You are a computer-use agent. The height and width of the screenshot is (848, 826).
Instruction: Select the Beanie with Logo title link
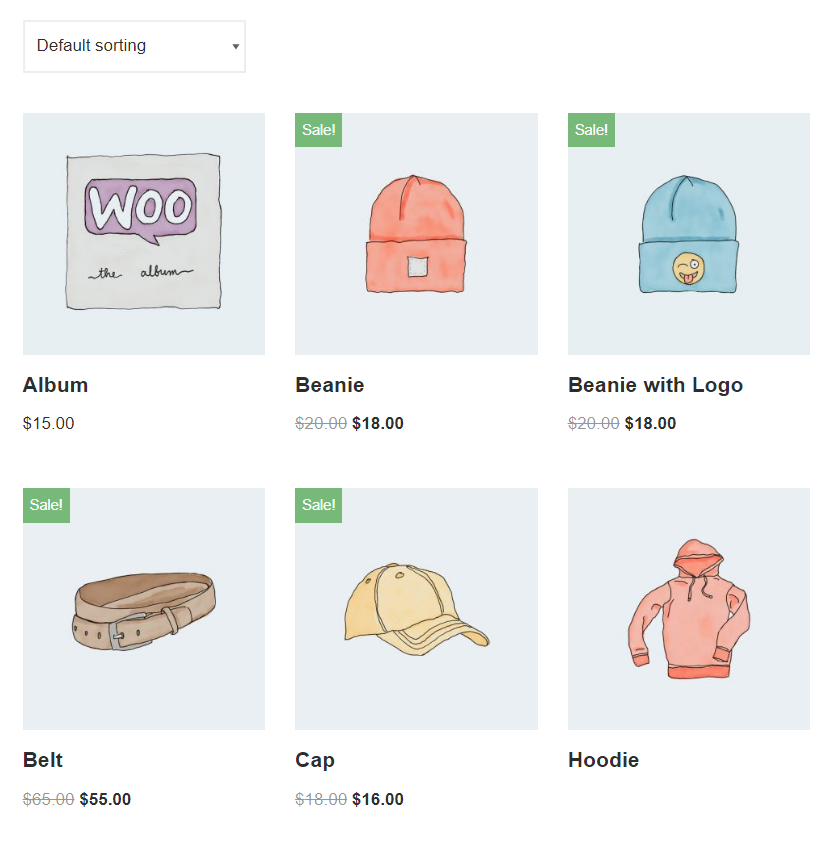click(655, 385)
